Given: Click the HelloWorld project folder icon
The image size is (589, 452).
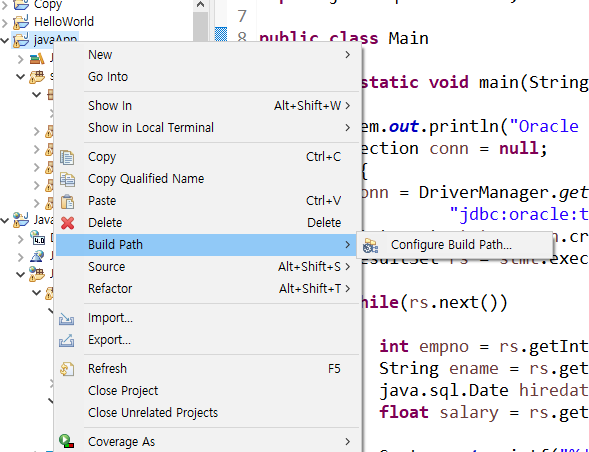Looking at the screenshot, I should 21,22.
